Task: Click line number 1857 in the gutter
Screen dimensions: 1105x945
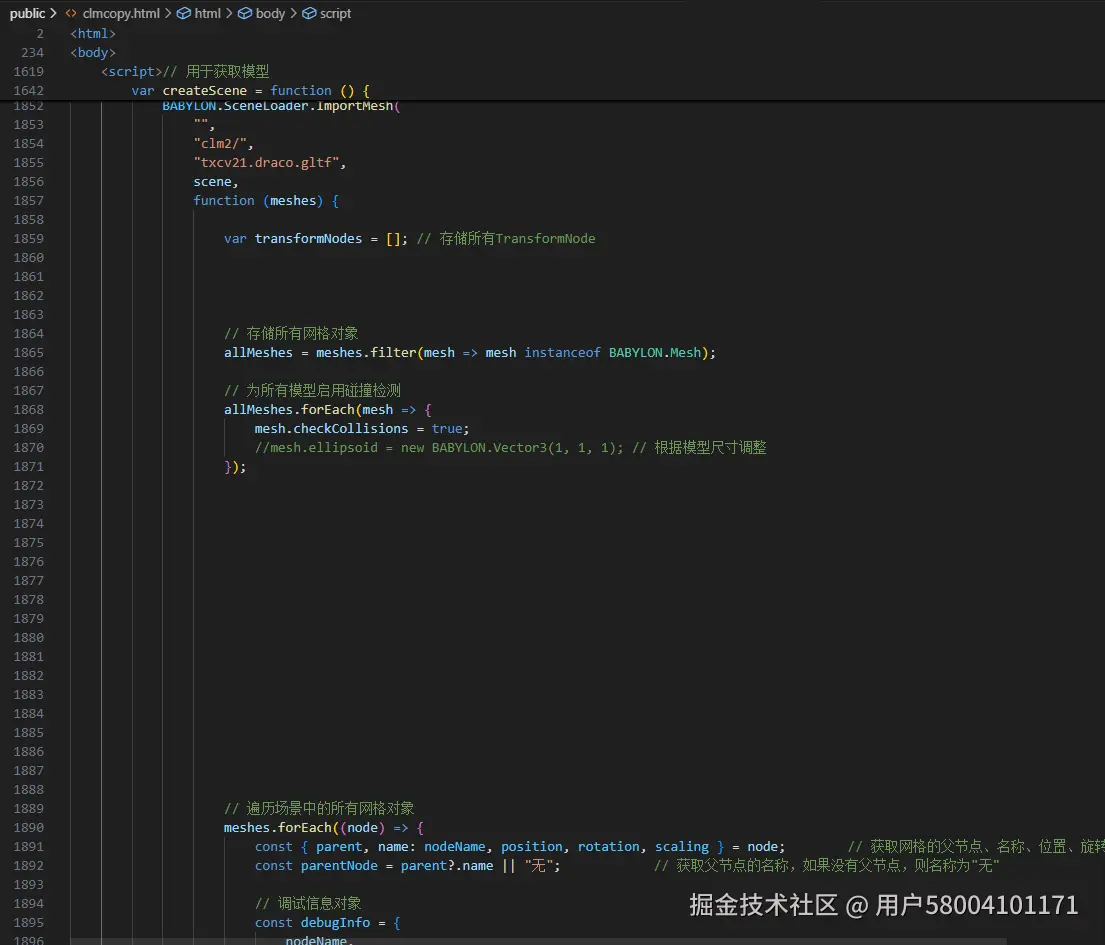Action: click(28, 200)
